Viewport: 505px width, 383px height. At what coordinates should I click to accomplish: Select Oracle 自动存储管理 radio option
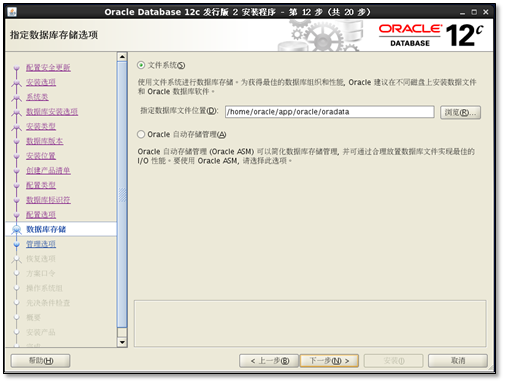(x=141, y=134)
